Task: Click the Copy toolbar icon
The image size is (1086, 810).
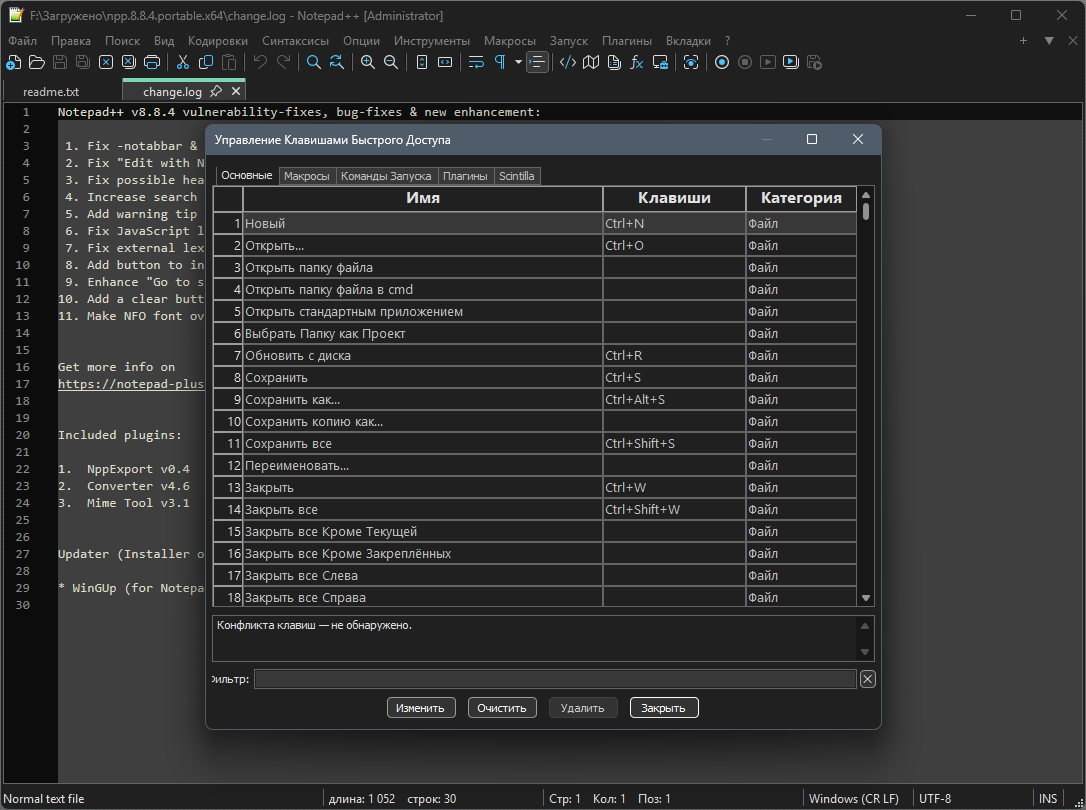Action: coord(206,62)
